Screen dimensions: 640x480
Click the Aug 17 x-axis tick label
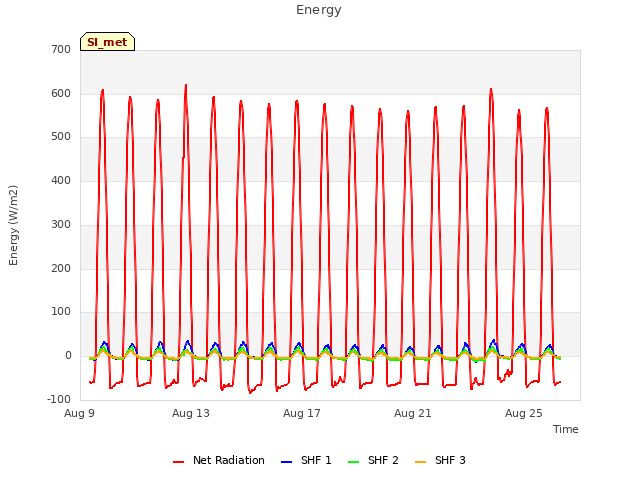[302, 413]
